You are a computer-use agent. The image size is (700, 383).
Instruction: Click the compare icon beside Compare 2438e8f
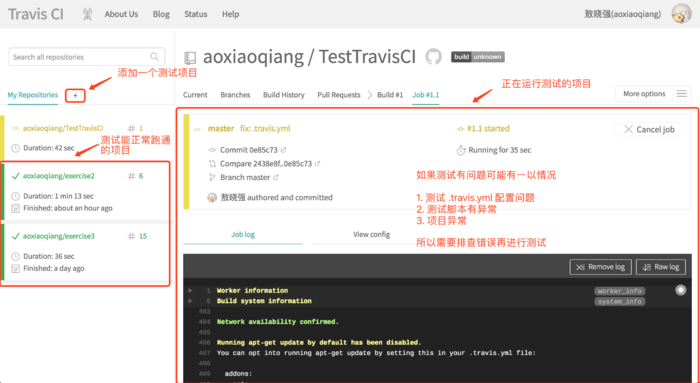coord(212,164)
